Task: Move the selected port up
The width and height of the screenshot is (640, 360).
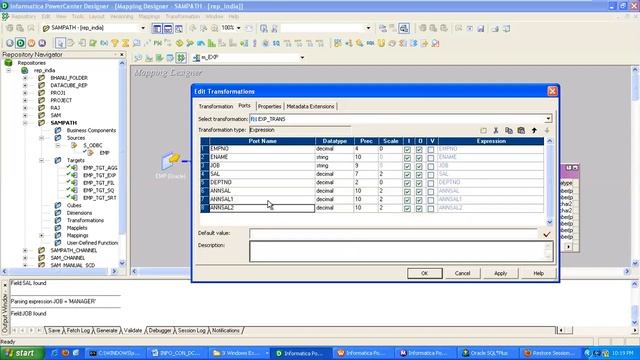Action: click(534, 131)
